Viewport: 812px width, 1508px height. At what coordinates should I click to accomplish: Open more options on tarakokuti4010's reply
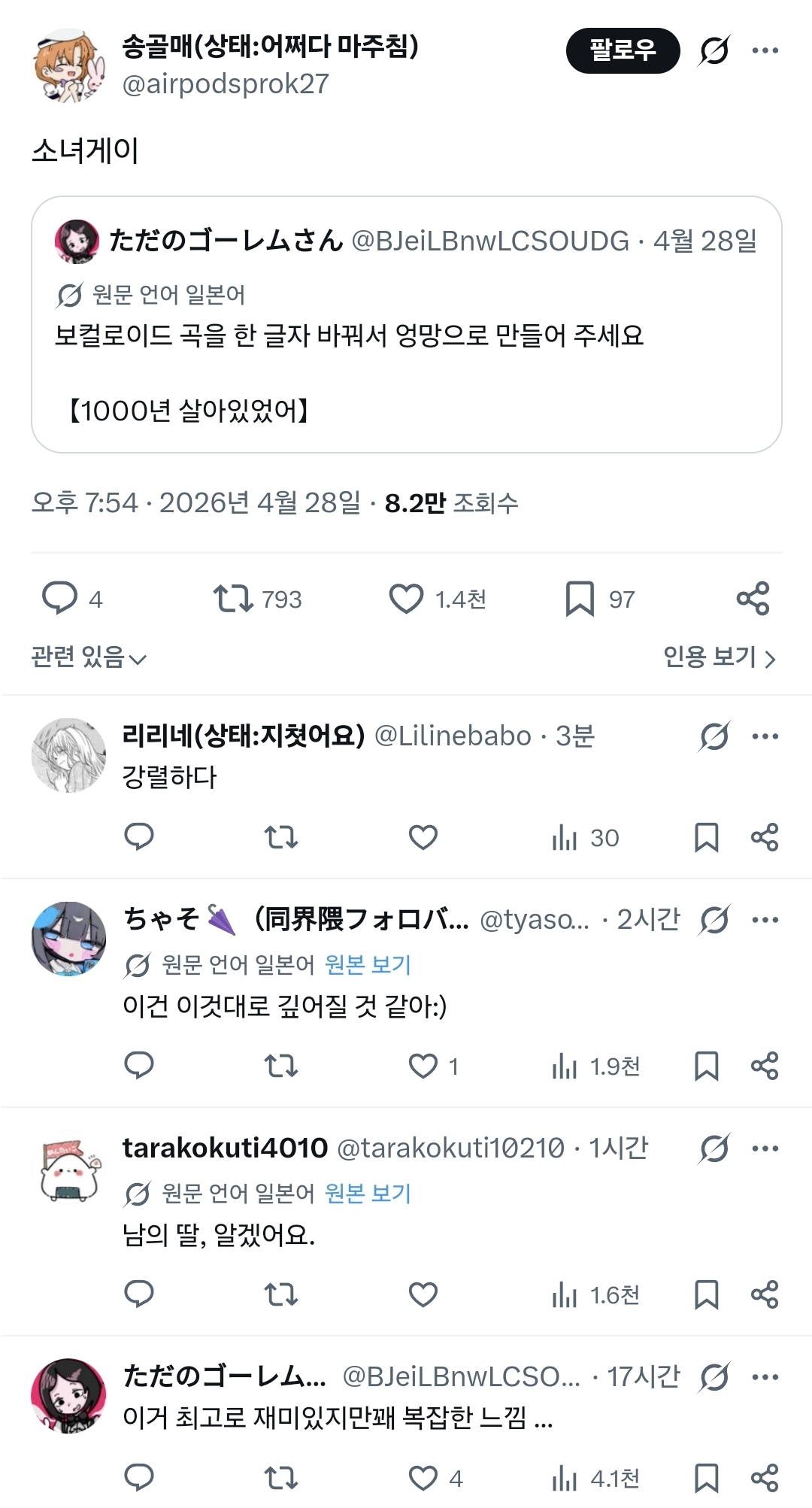coord(765,1148)
